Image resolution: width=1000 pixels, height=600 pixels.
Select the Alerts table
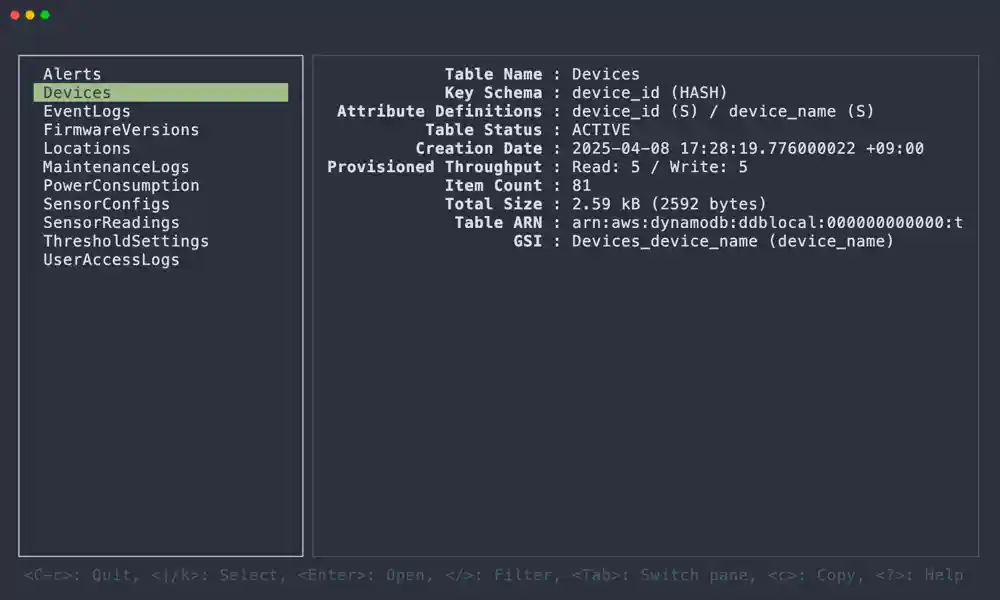(x=72, y=74)
